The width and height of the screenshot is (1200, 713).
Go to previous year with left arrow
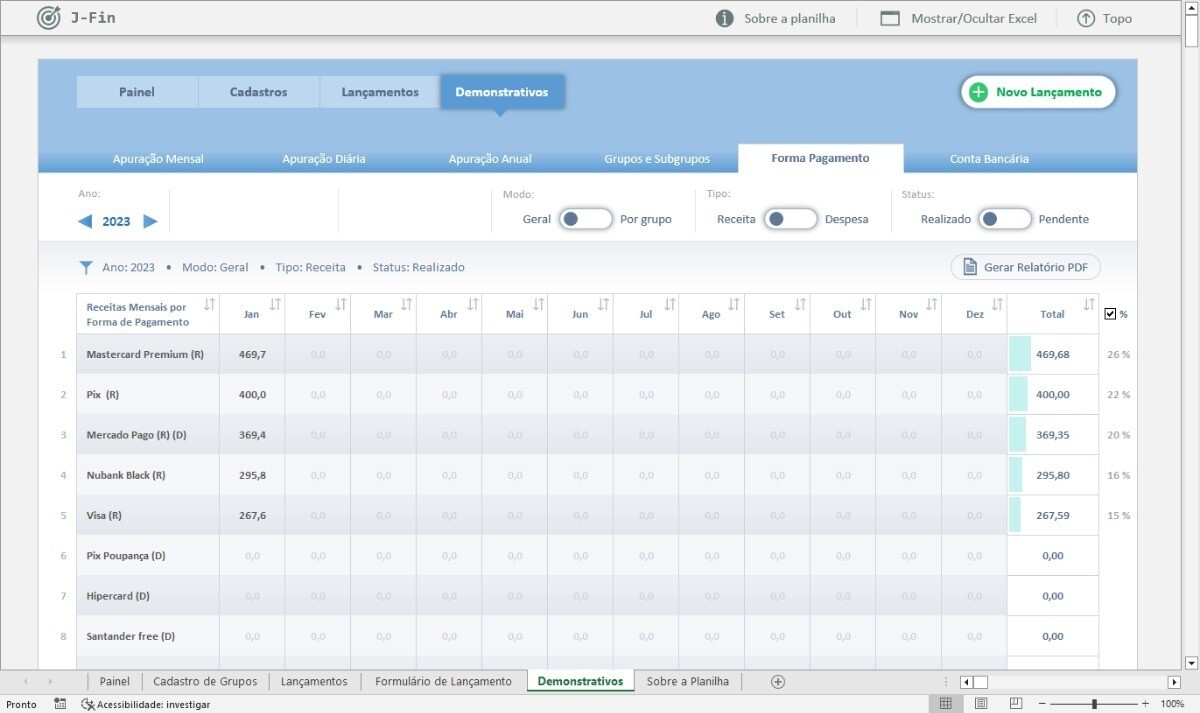pyautogui.click(x=85, y=221)
